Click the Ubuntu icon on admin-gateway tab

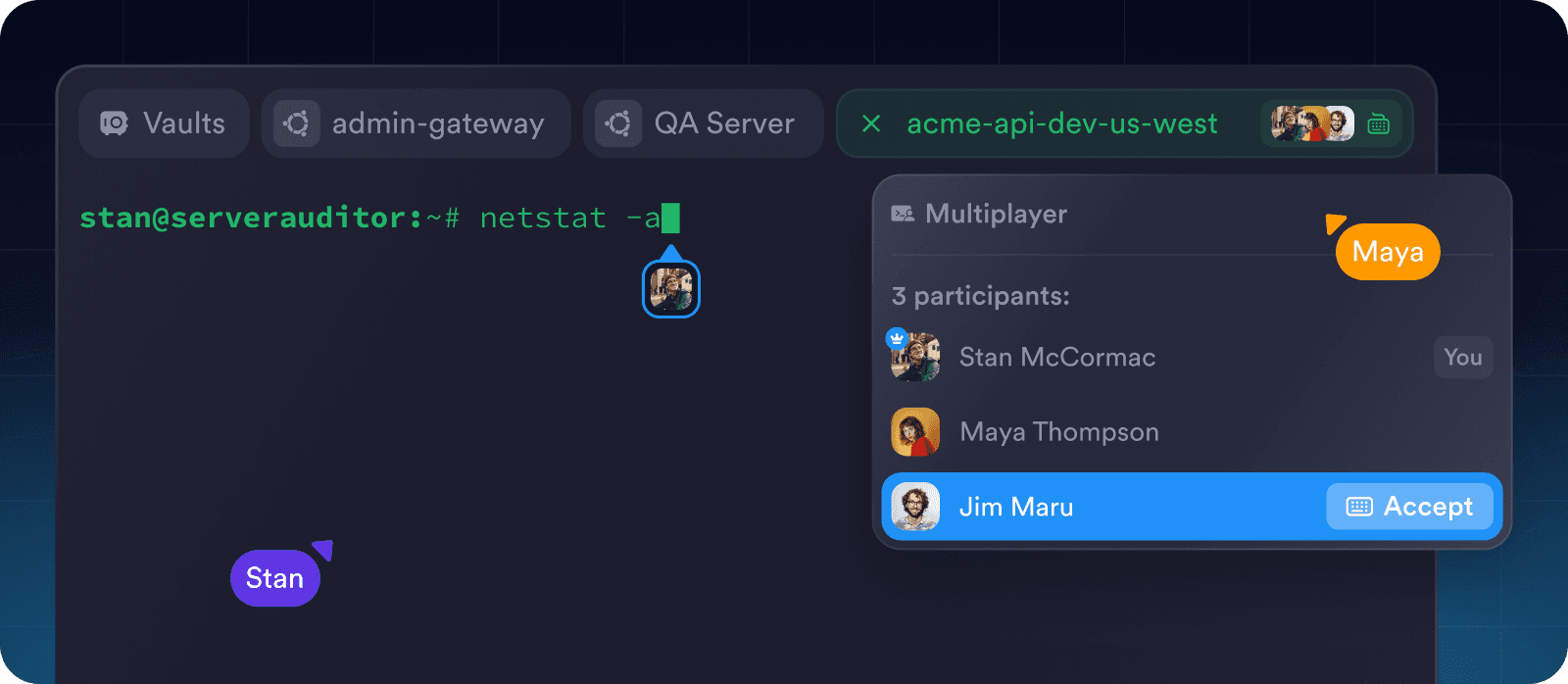[296, 123]
